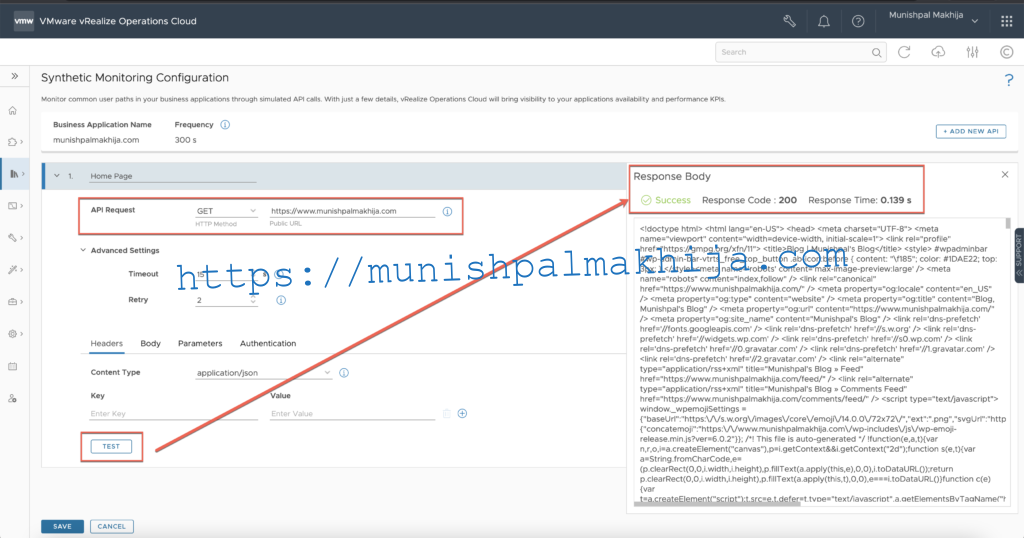
Task: Switch to the Authentication tab
Action: click(268, 343)
